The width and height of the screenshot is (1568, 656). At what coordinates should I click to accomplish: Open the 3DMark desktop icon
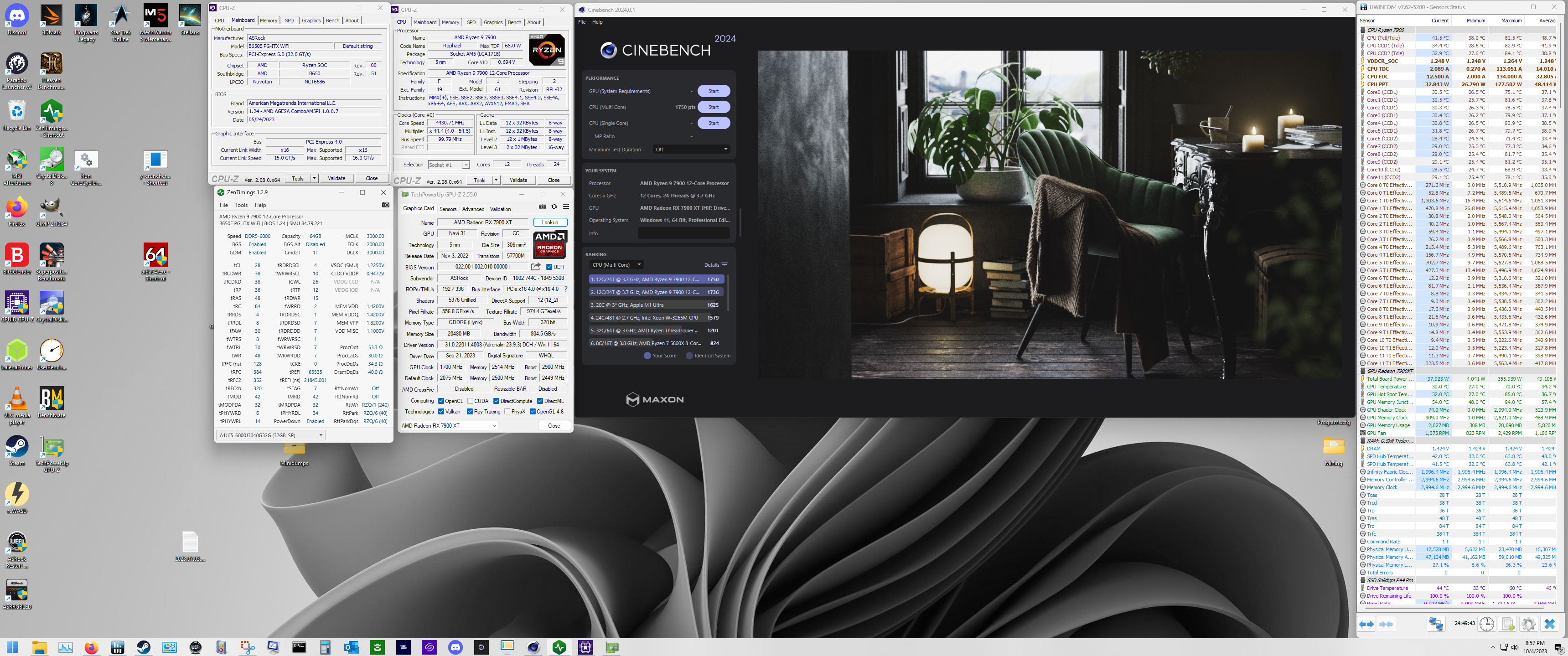[x=52, y=20]
